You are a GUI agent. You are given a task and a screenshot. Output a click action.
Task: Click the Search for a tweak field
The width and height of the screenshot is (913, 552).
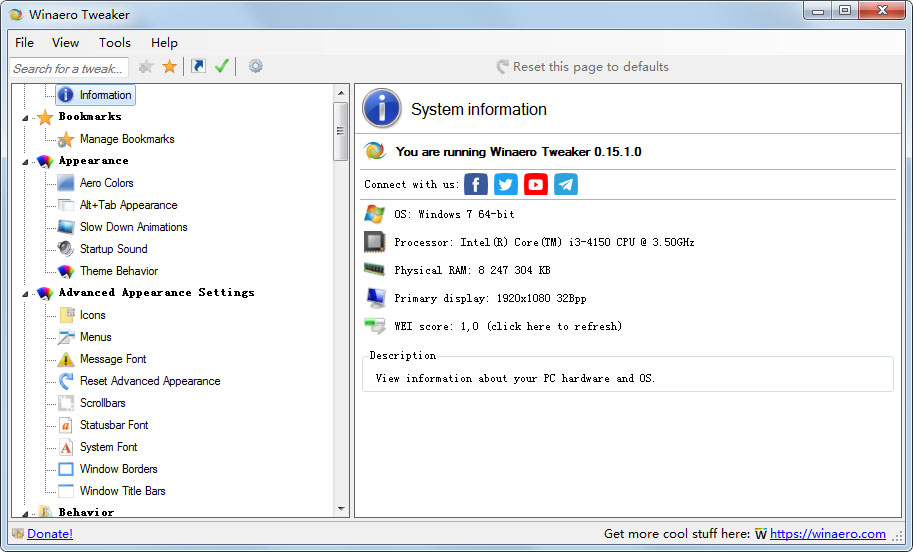[x=69, y=68]
